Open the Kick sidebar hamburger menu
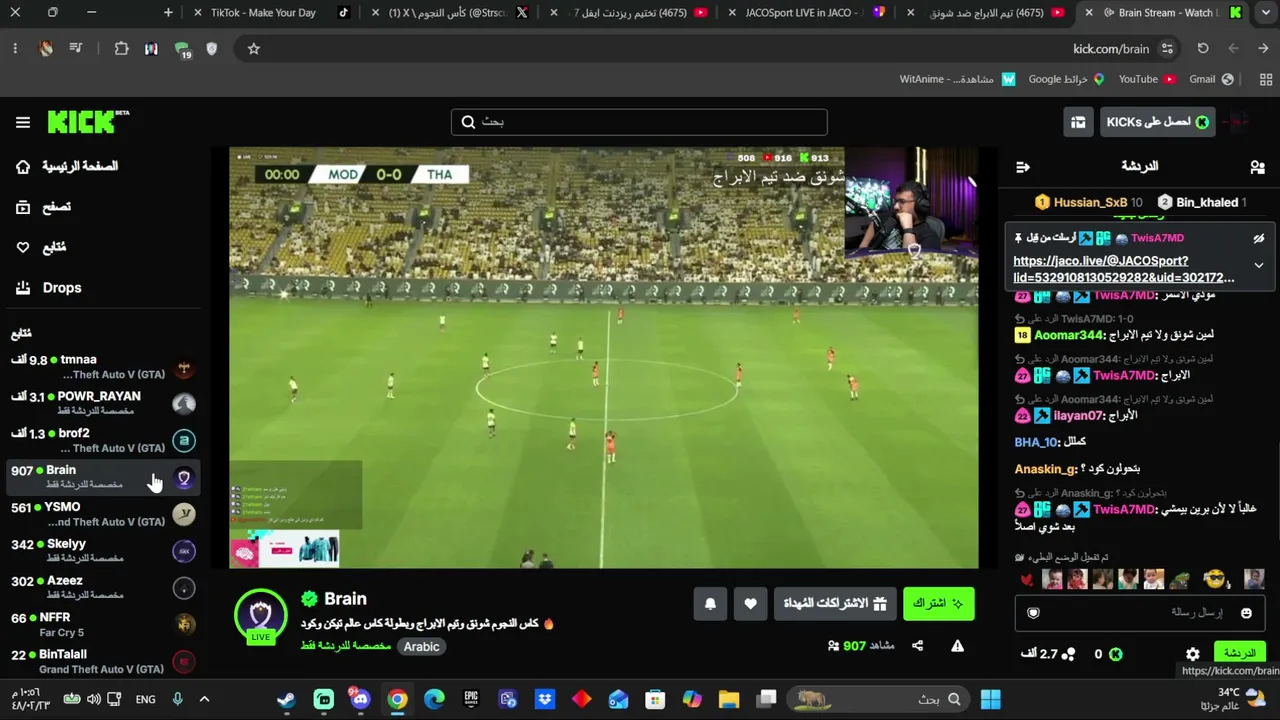Image resolution: width=1280 pixels, height=720 pixels. tap(23, 122)
